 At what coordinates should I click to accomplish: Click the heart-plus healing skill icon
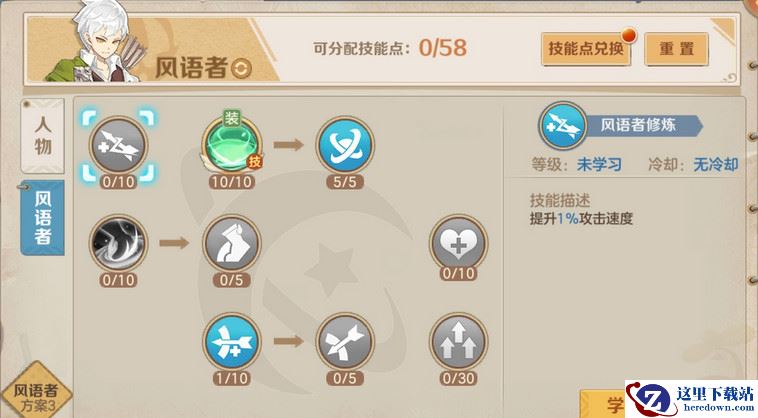coord(458,244)
